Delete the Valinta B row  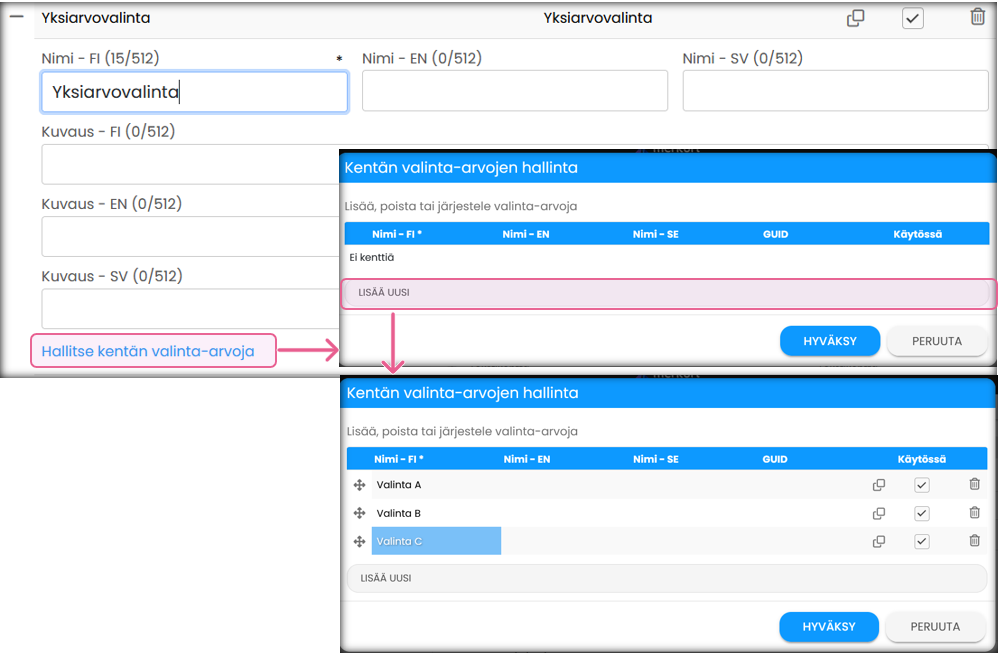[x=974, y=513]
